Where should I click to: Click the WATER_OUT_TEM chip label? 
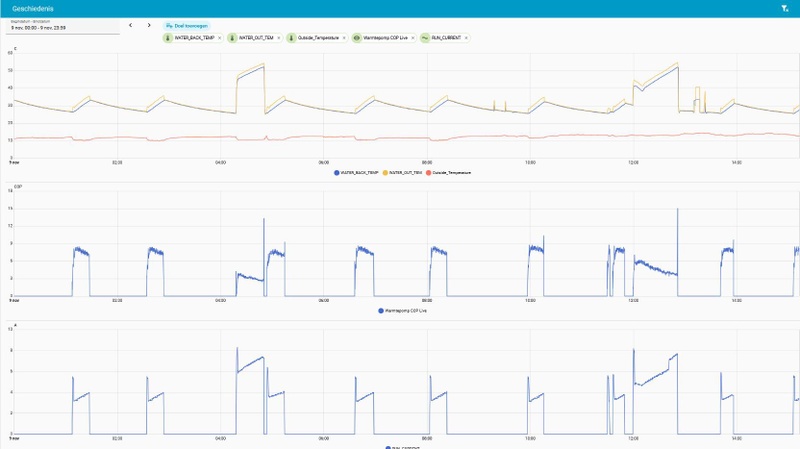[x=256, y=38]
